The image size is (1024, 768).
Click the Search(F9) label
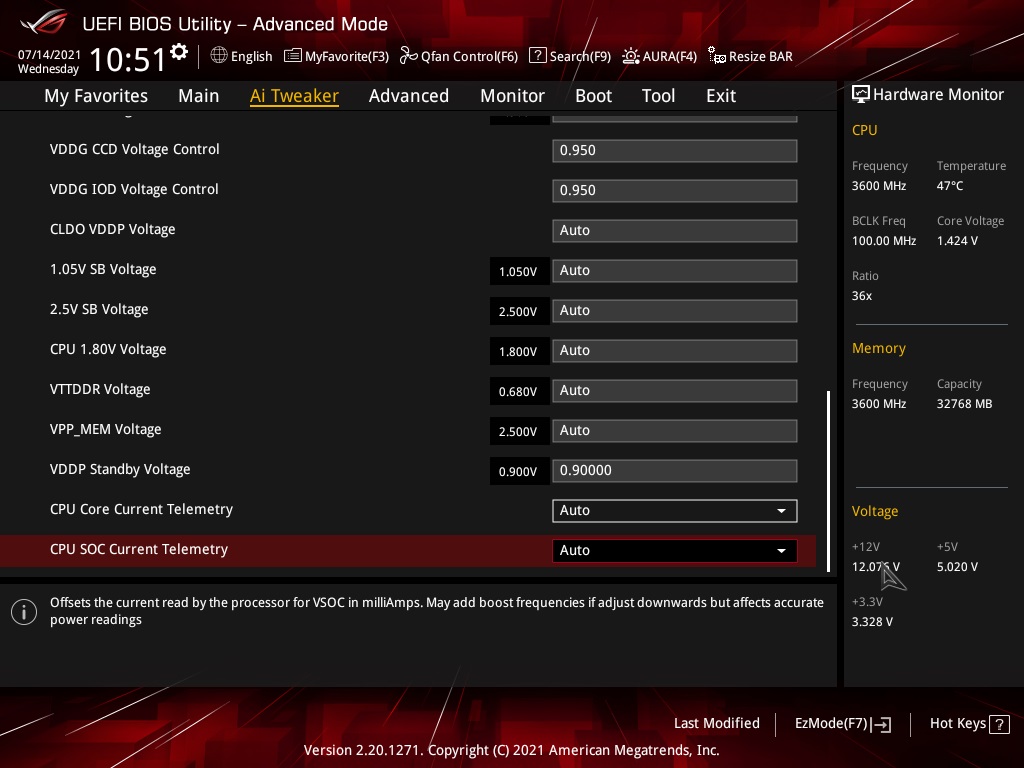click(580, 57)
